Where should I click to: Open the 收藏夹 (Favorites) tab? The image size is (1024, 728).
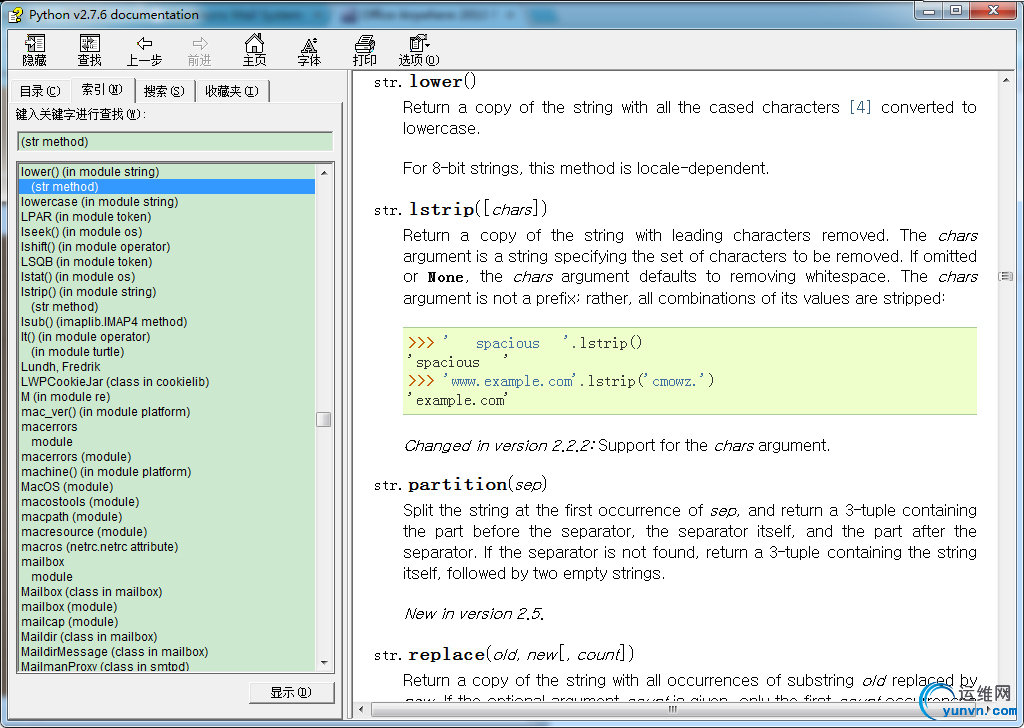coord(231,91)
